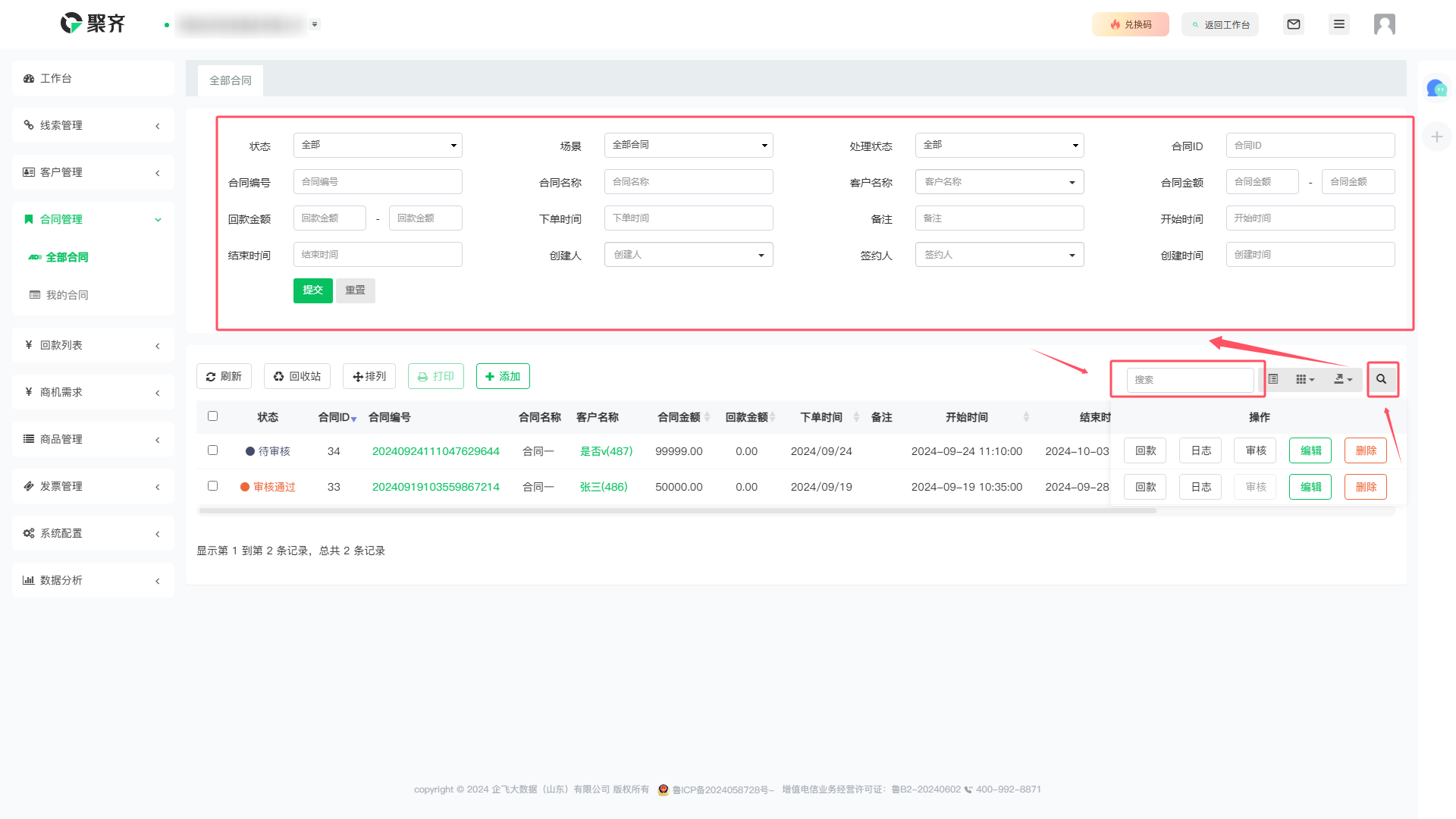
Task: Expand 数据分析 sidebar menu
Action: 93,580
